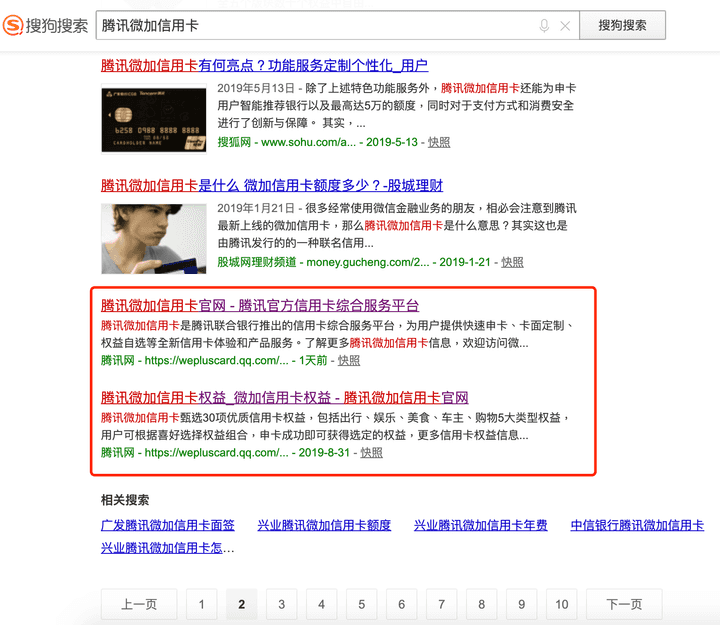Screen dimensions: 720x625
Task: Go to results page 9
Action: point(521,604)
